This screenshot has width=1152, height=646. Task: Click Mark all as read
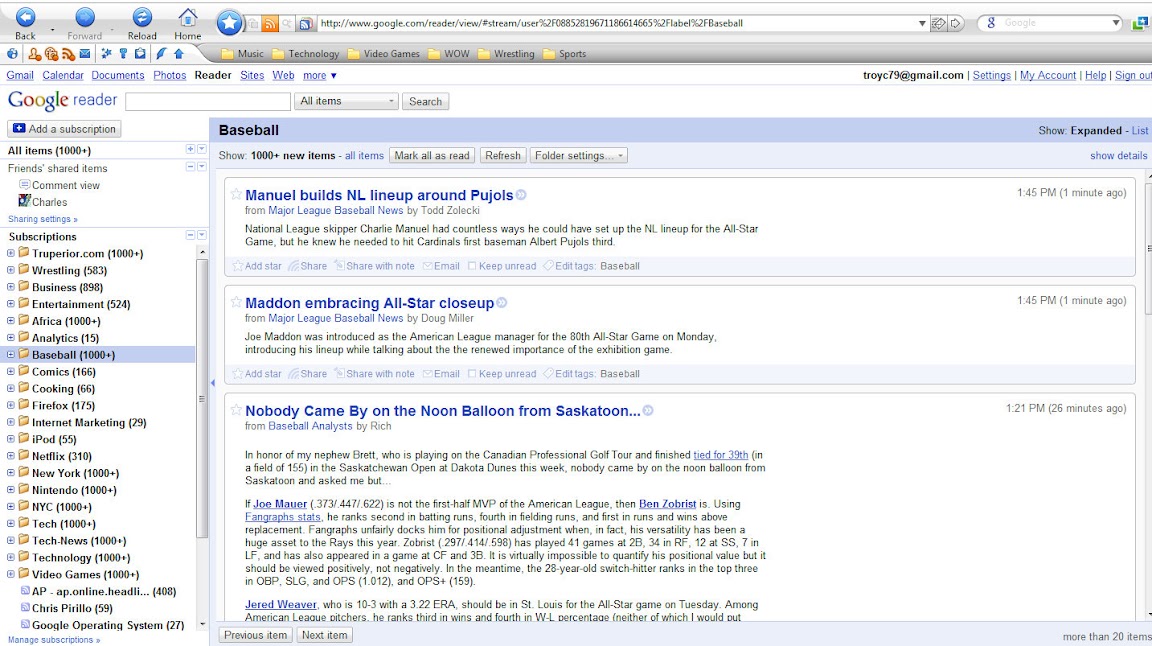[431, 156]
